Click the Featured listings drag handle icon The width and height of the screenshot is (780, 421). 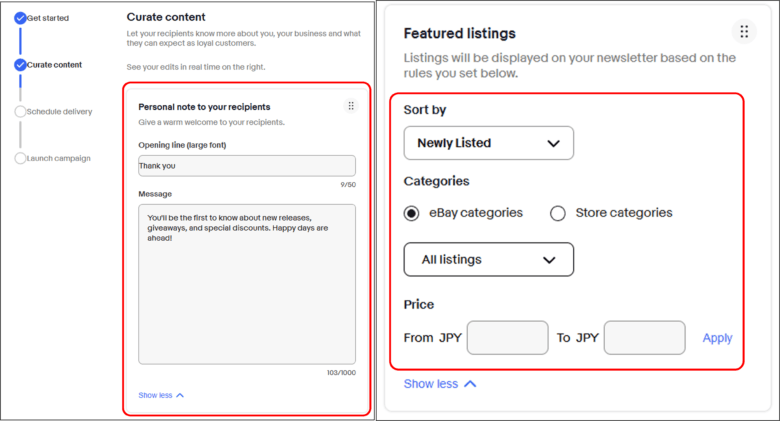743,32
